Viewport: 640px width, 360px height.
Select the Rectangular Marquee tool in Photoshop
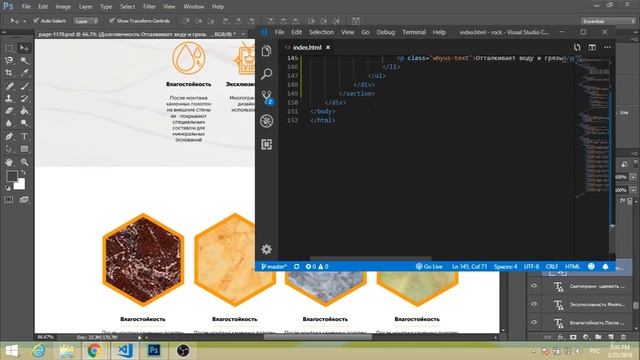(x=9, y=48)
